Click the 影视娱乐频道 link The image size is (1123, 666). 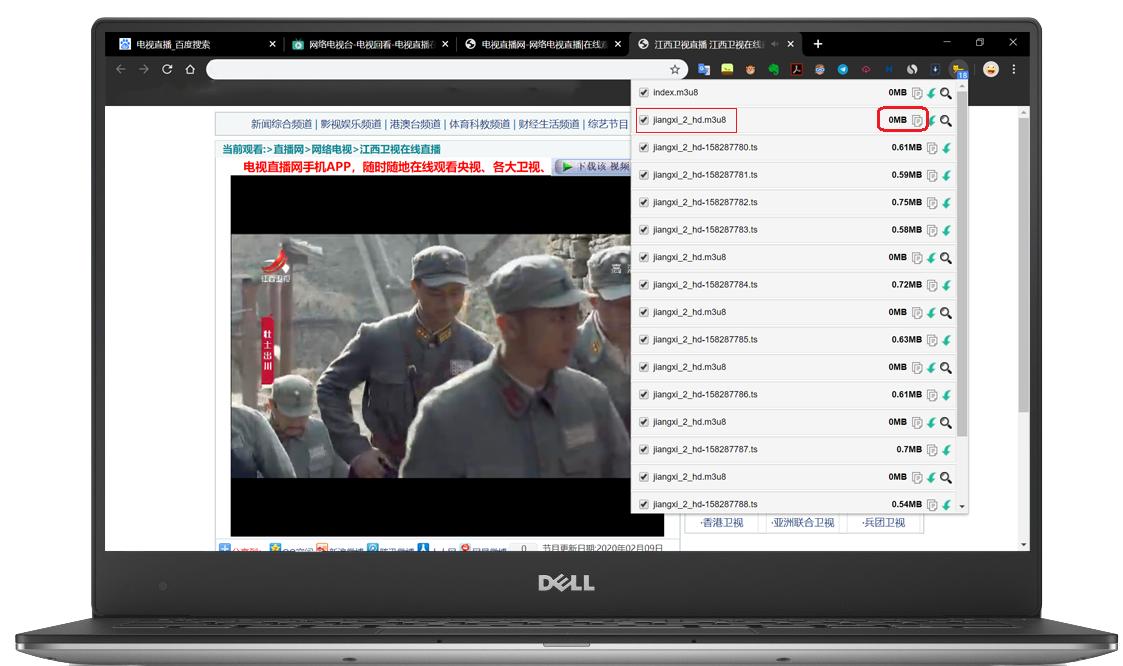coord(351,124)
